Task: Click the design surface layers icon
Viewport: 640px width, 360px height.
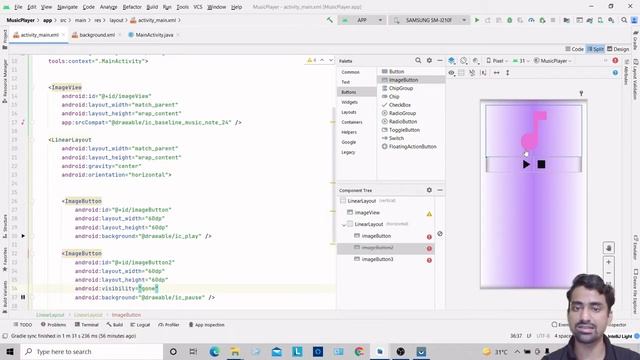Action: pyautogui.click(x=451, y=61)
